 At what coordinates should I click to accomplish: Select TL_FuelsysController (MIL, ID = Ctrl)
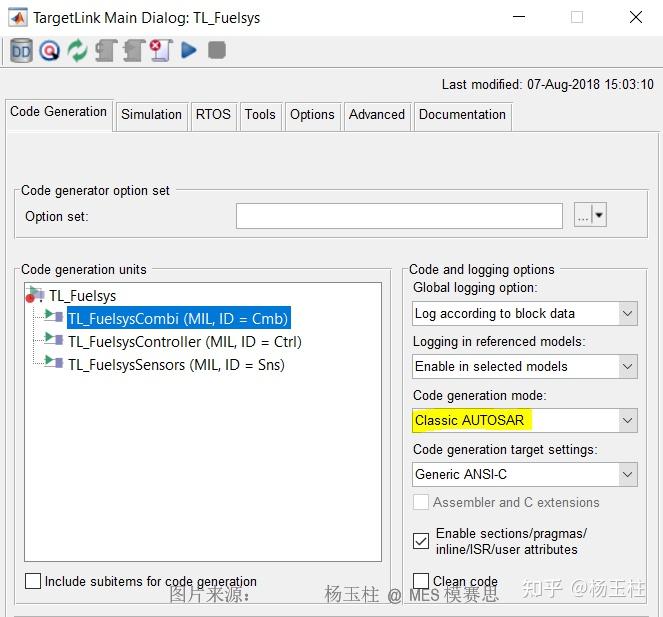[x=185, y=342]
